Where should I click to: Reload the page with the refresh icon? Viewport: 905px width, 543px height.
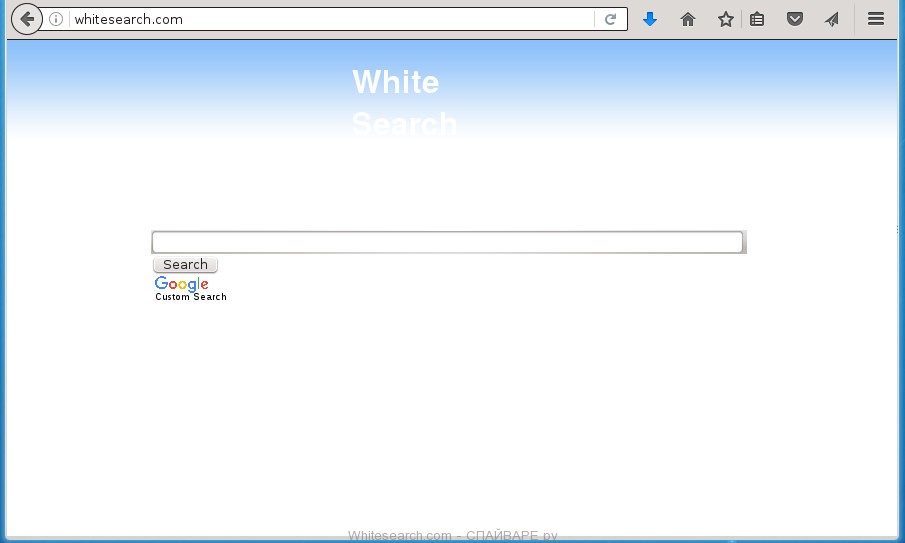[610, 19]
